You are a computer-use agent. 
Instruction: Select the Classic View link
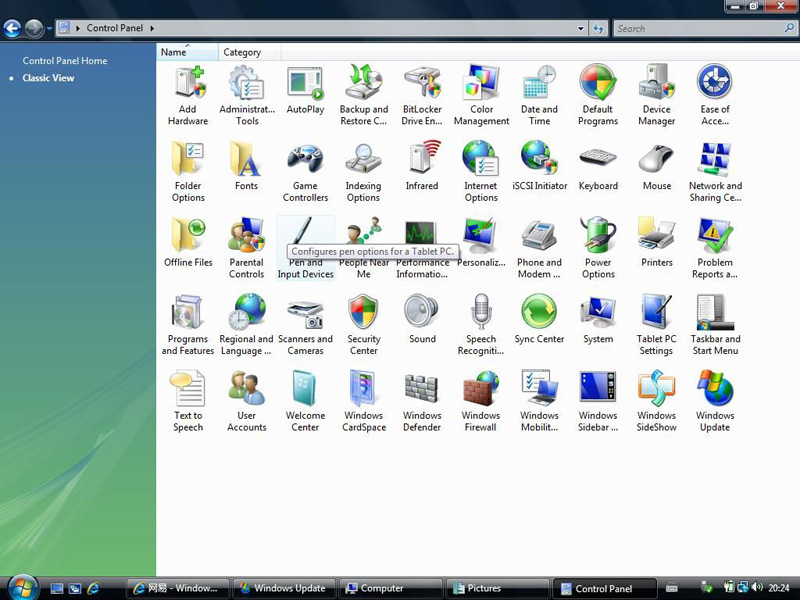[x=48, y=78]
